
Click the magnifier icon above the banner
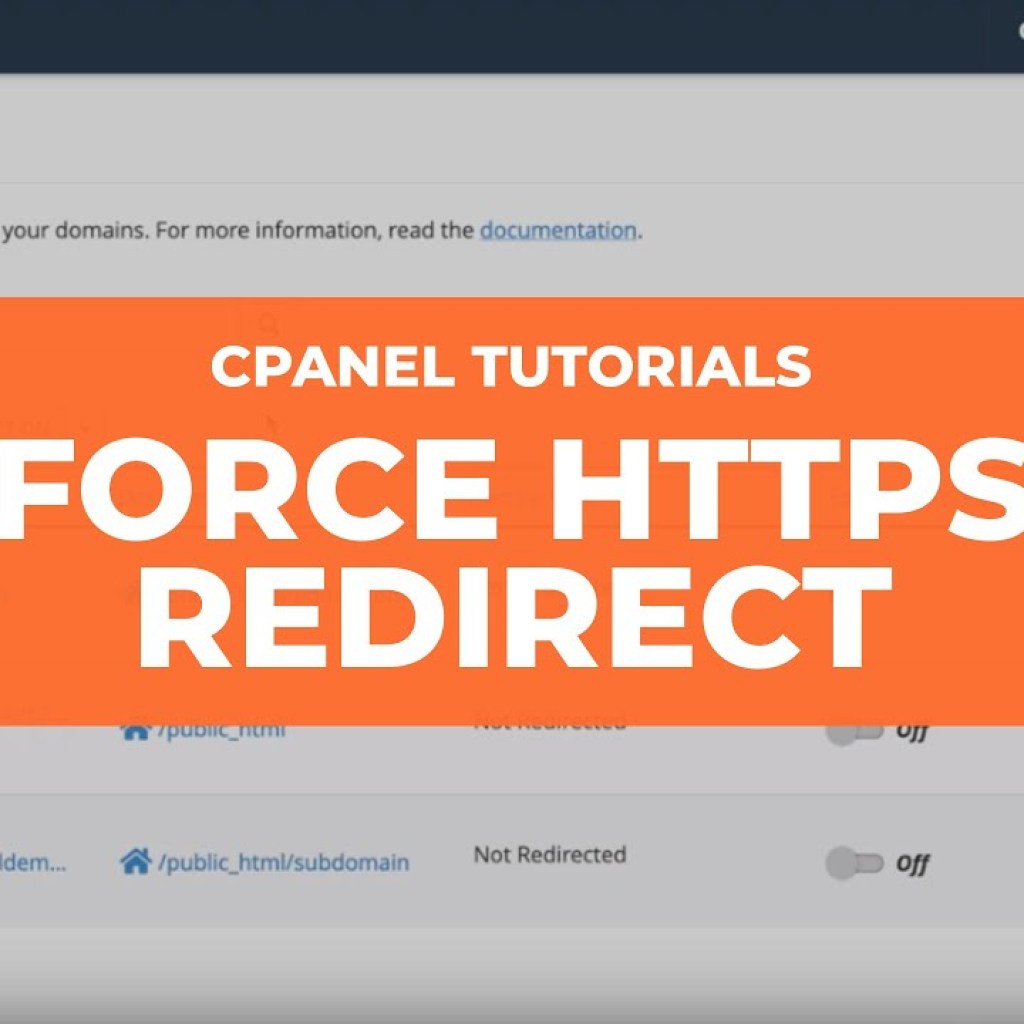tap(265, 320)
